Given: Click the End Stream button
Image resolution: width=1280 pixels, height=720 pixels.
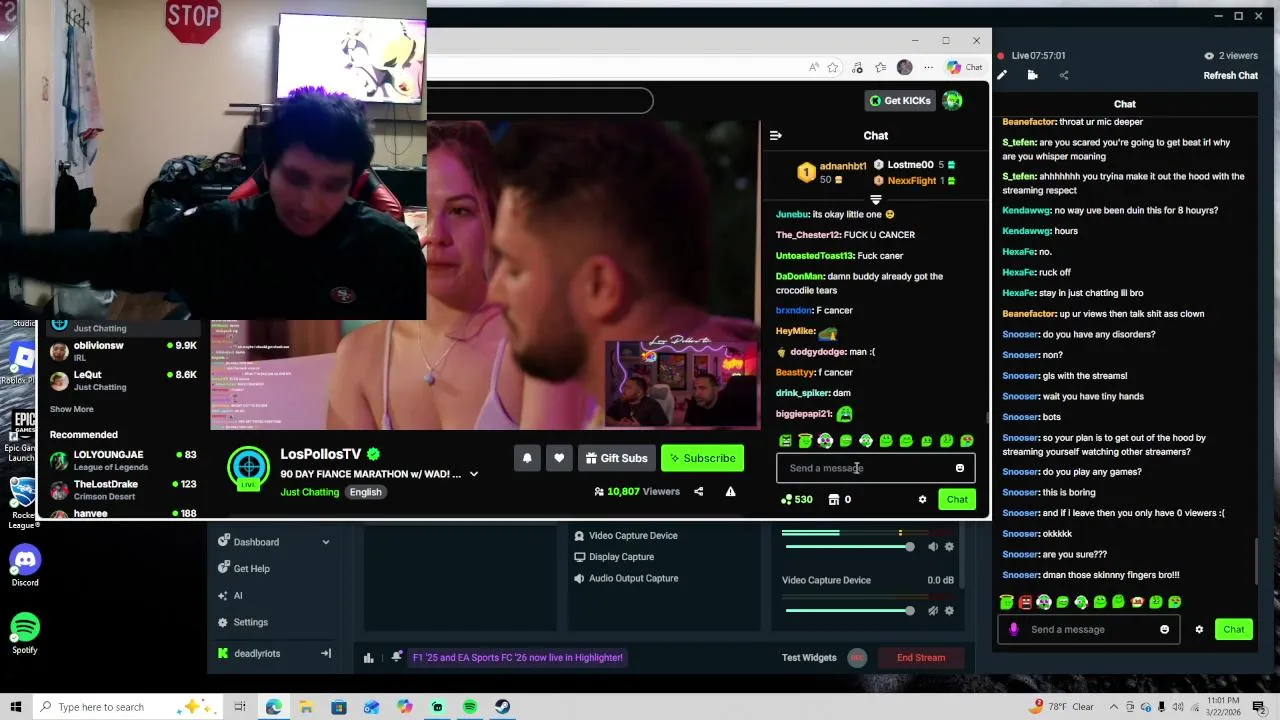Looking at the screenshot, I should point(921,657).
